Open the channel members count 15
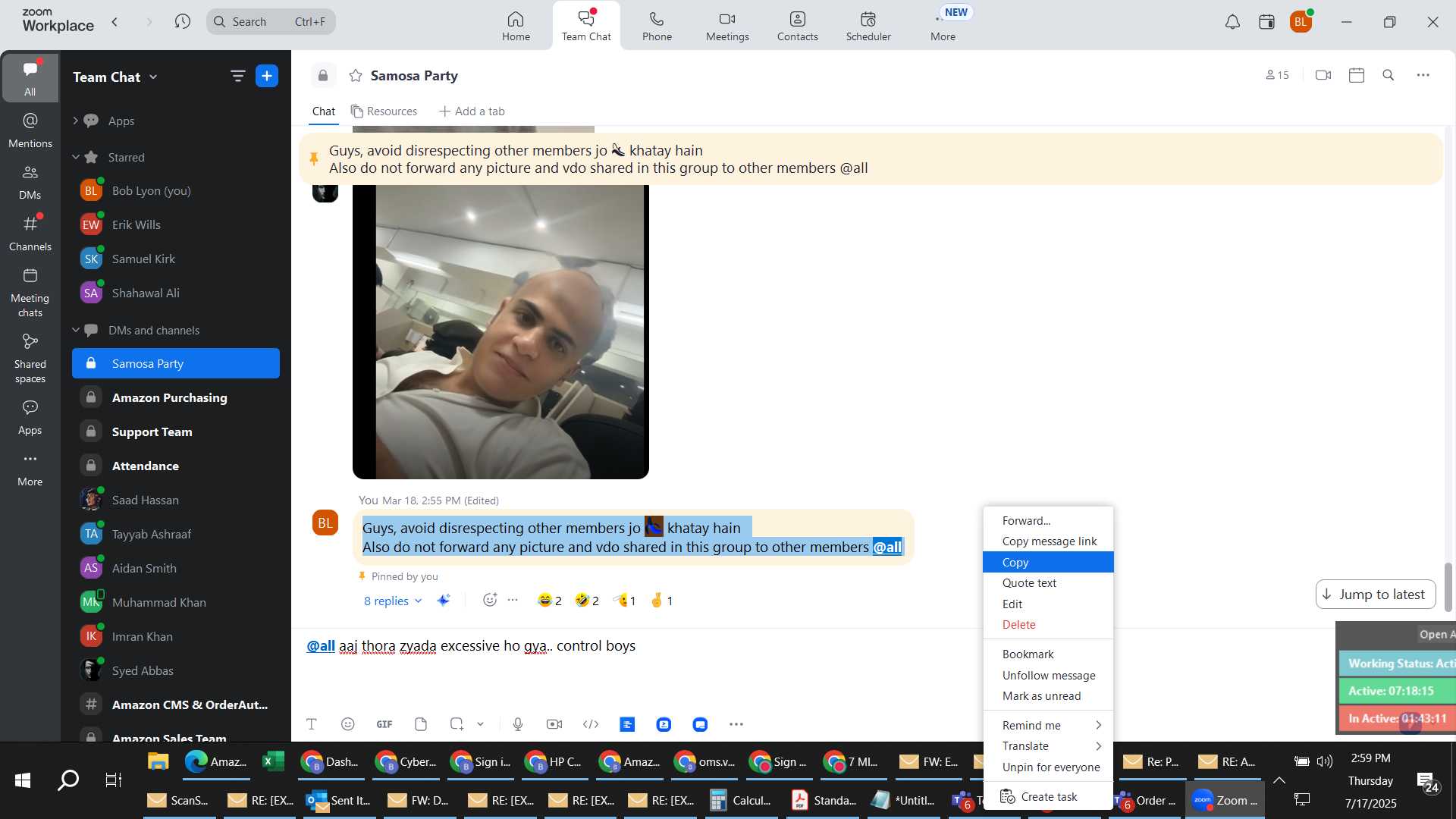1456x819 pixels. pos(1277,75)
